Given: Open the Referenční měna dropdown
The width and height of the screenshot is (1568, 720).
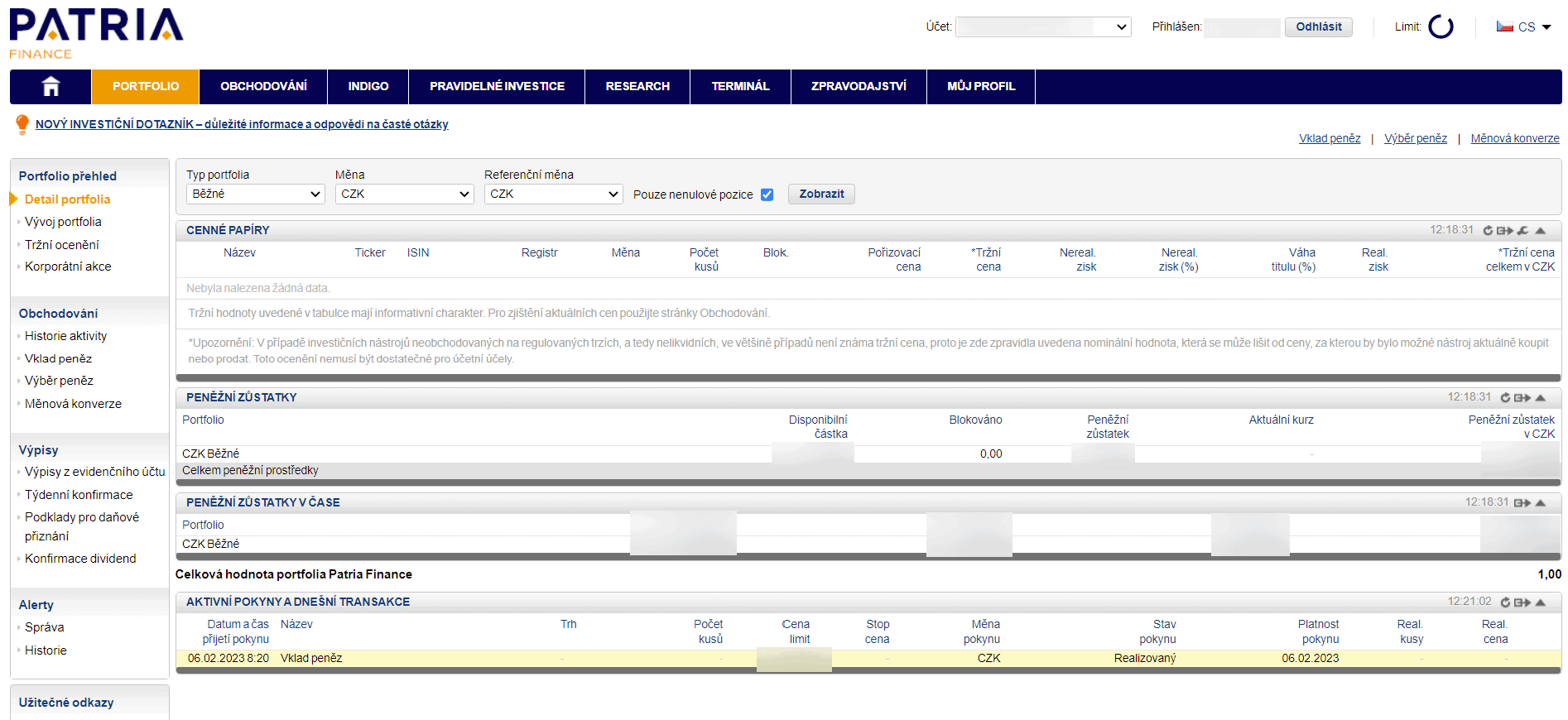Looking at the screenshot, I should pos(553,194).
